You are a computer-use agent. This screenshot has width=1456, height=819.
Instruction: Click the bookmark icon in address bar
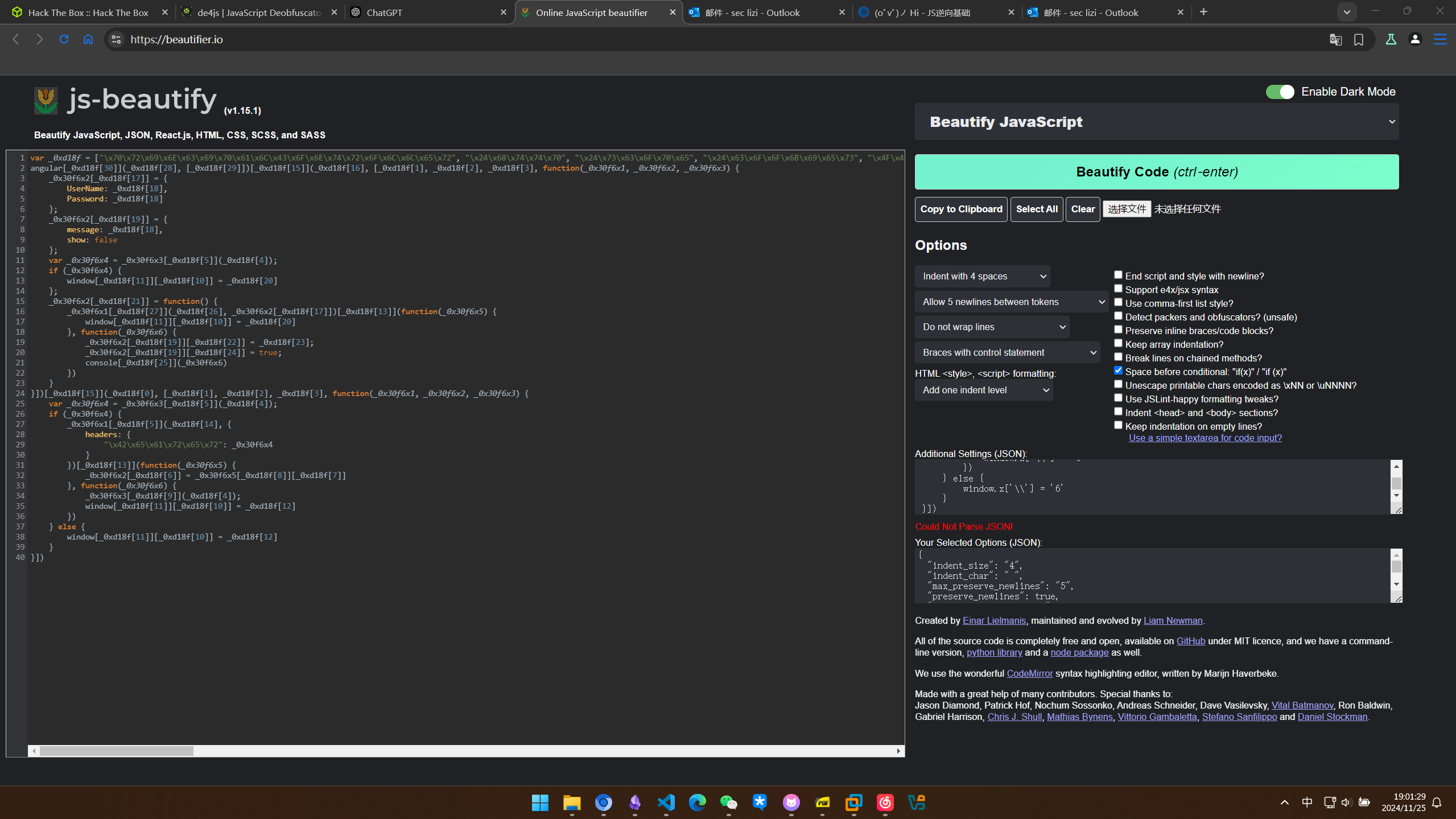1359,39
